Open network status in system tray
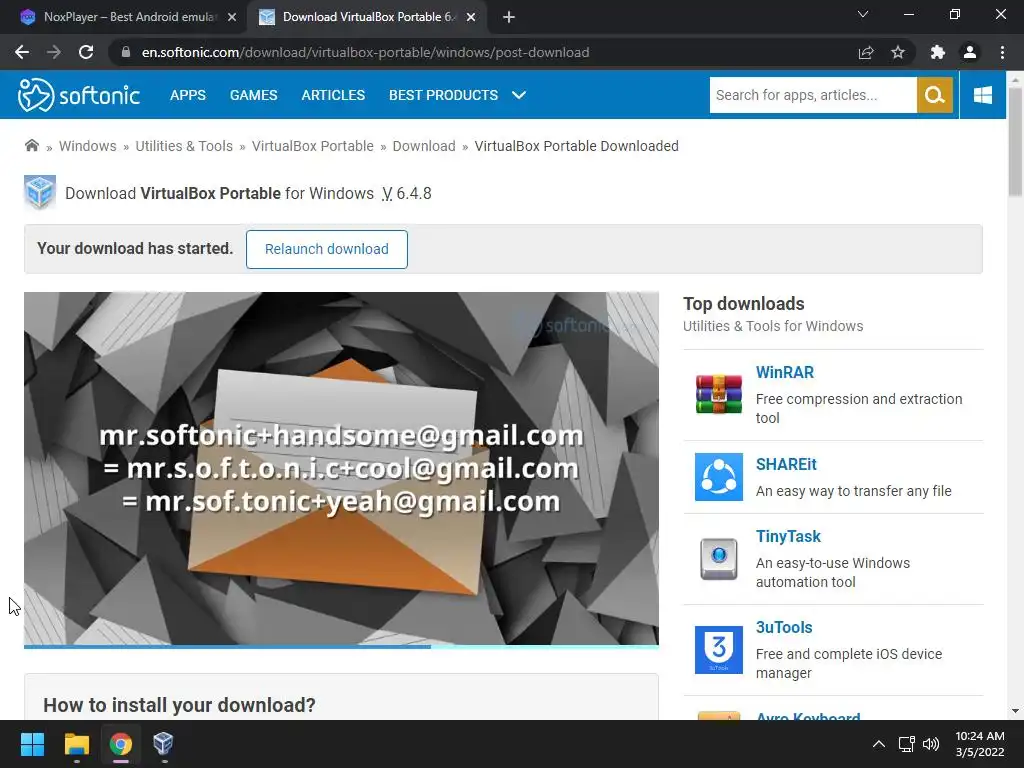Screen dimensions: 1024x768 906,744
